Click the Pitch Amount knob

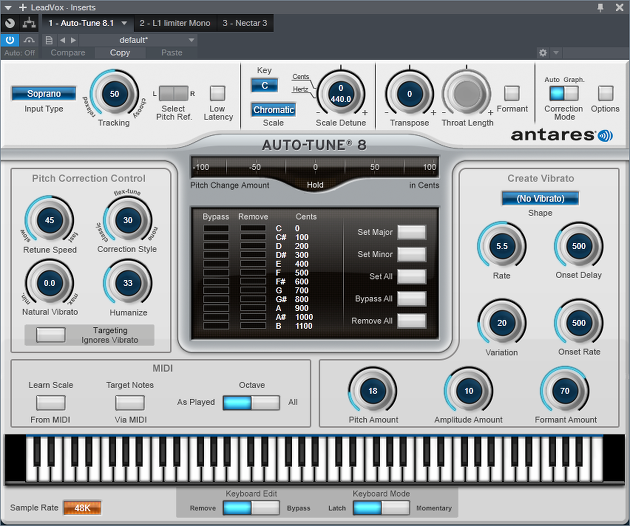pos(373,391)
